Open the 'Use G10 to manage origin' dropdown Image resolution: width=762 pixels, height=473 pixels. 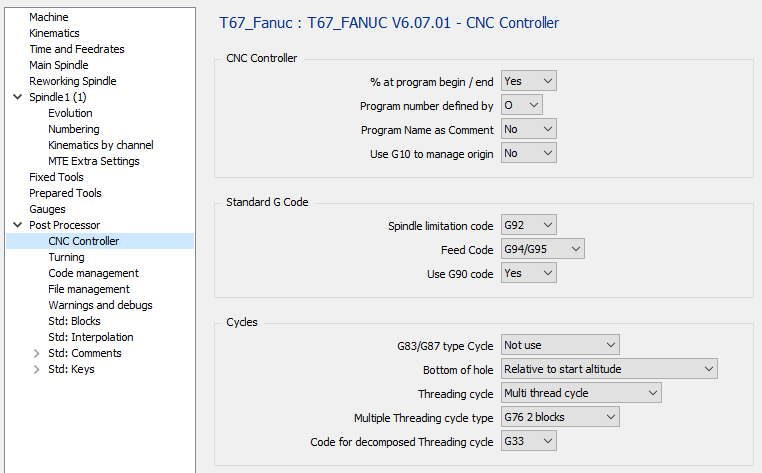click(528, 153)
